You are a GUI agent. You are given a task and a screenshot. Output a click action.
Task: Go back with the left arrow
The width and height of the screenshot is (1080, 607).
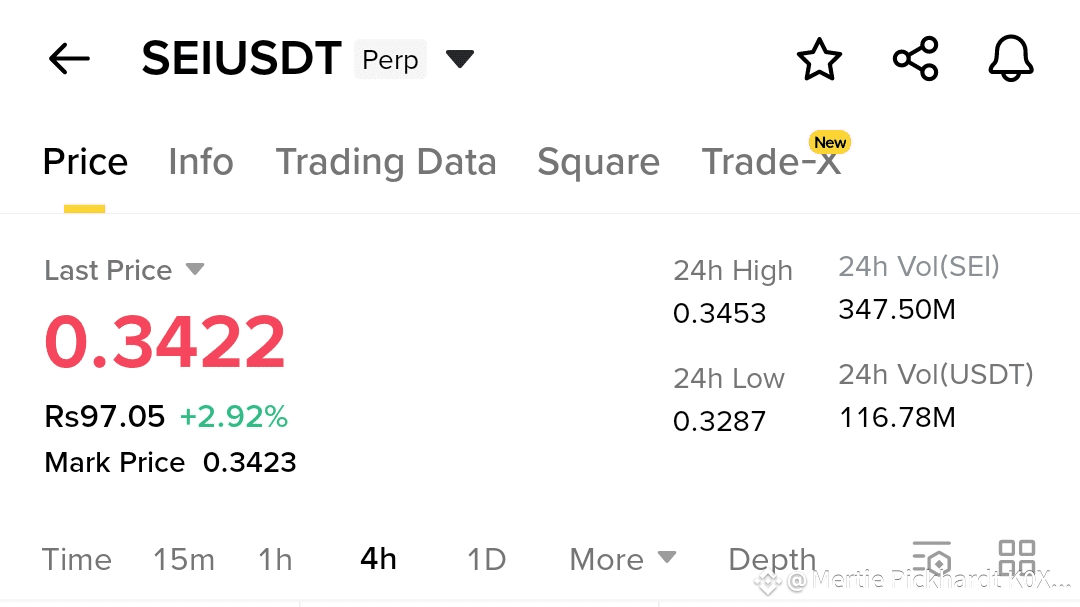69,59
